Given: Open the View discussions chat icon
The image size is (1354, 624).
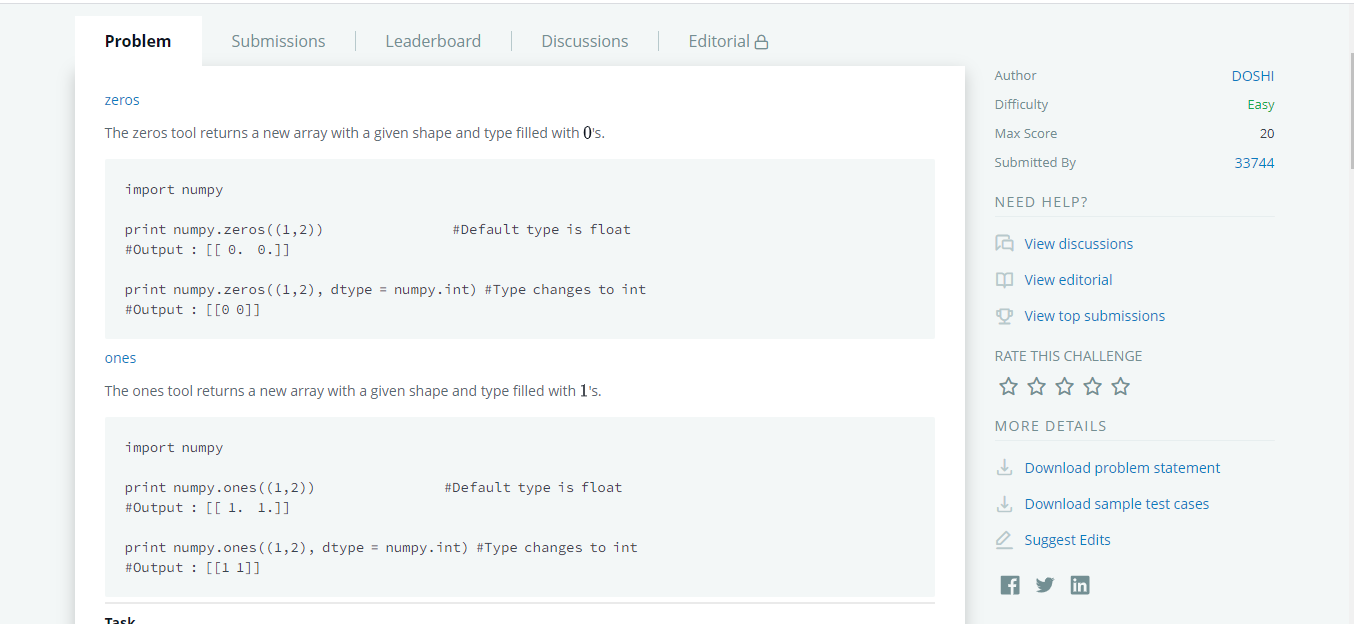Looking at the screenshot, I should [1004, 243].
